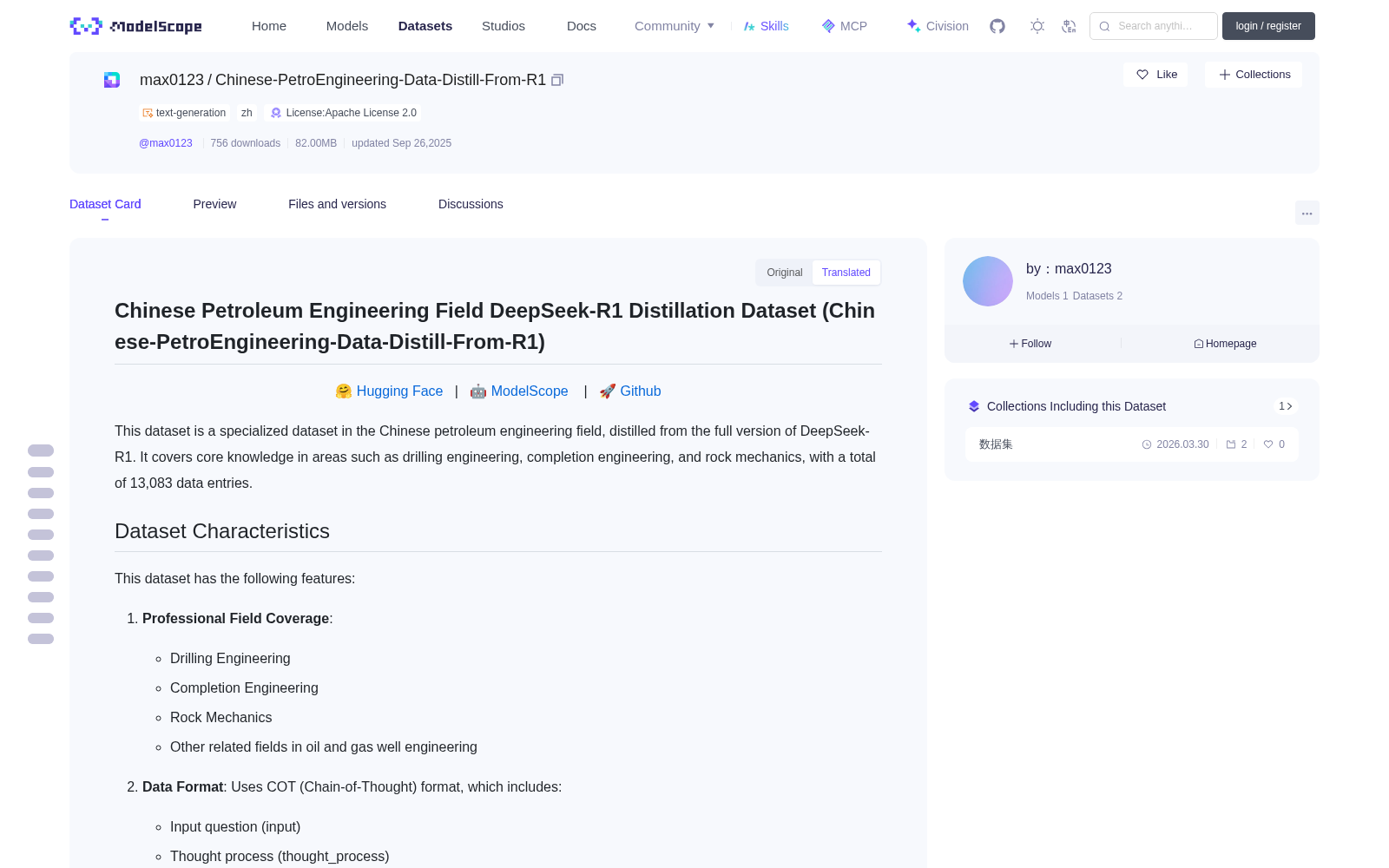The width and height of the screenshot is (1389, 868).
Task: Click the plus icon on Collections button
Action: [1225, 75]
